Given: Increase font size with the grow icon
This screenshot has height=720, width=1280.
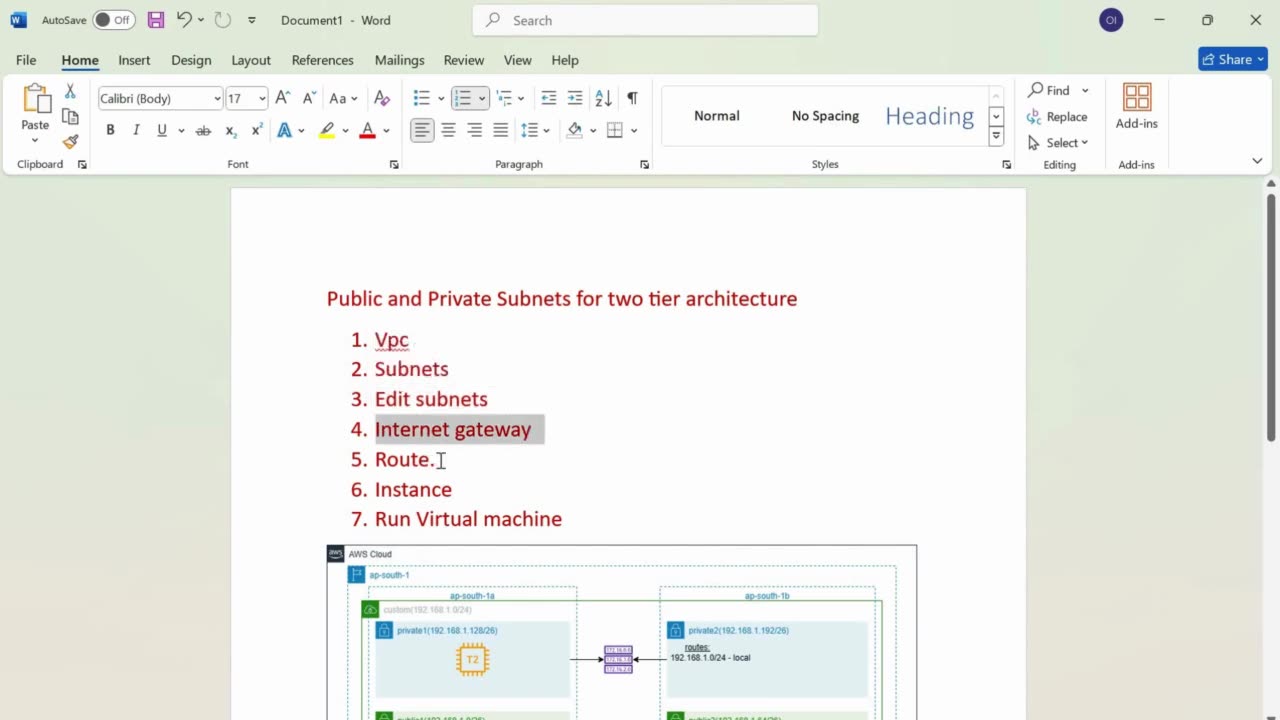Looking at the screenshot, I should [x=283, y=98].
